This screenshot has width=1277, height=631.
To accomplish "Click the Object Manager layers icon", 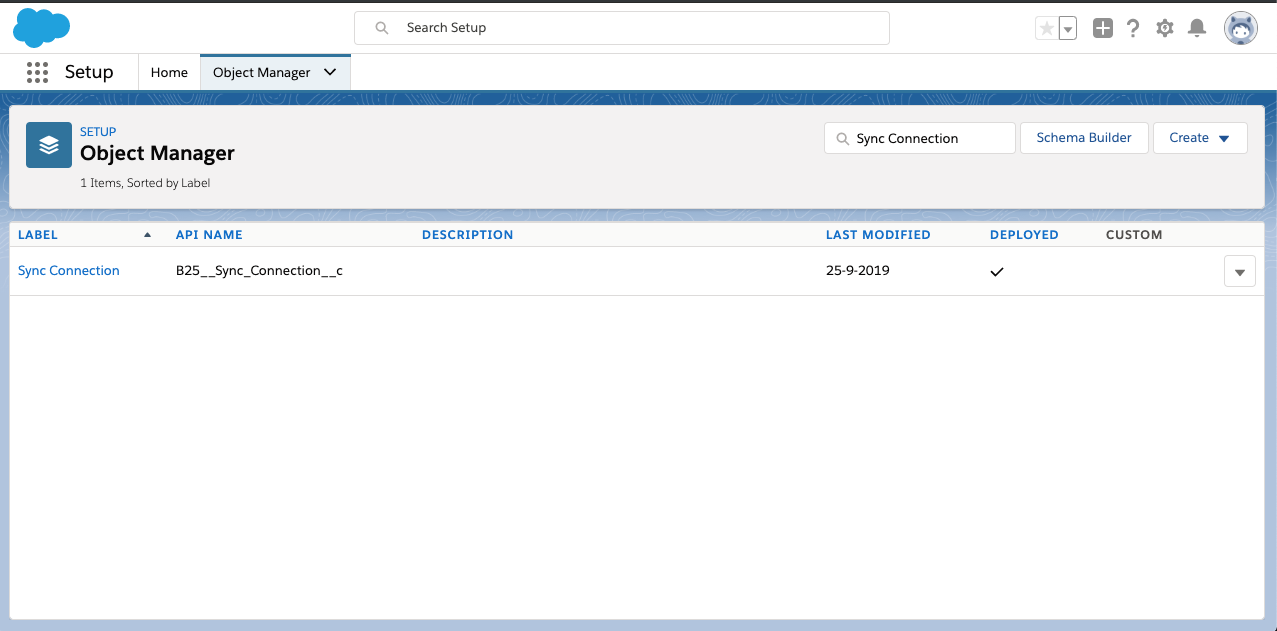I will pos(49,145).
